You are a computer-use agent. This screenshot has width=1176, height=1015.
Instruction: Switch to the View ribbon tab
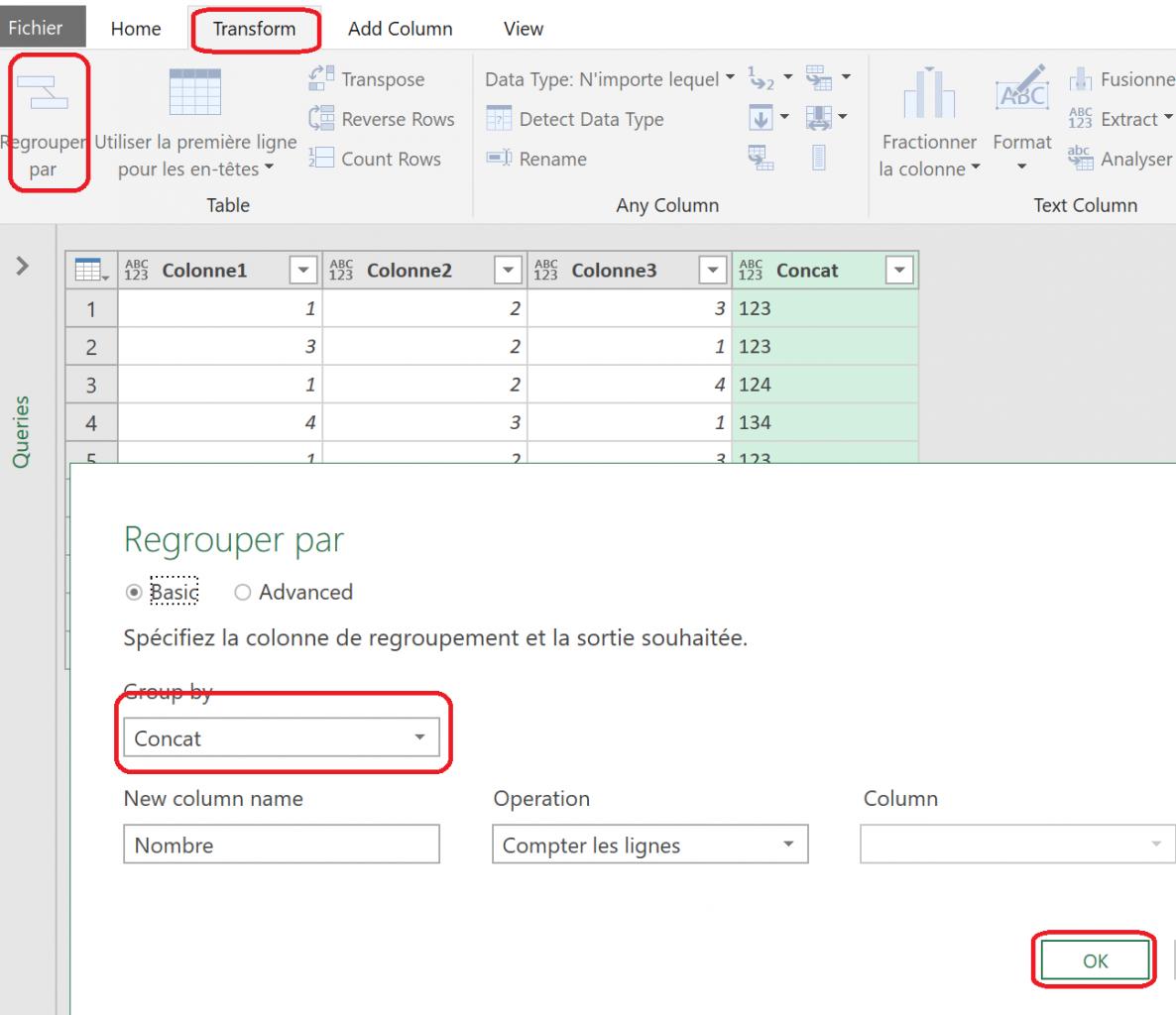[524, 29]
